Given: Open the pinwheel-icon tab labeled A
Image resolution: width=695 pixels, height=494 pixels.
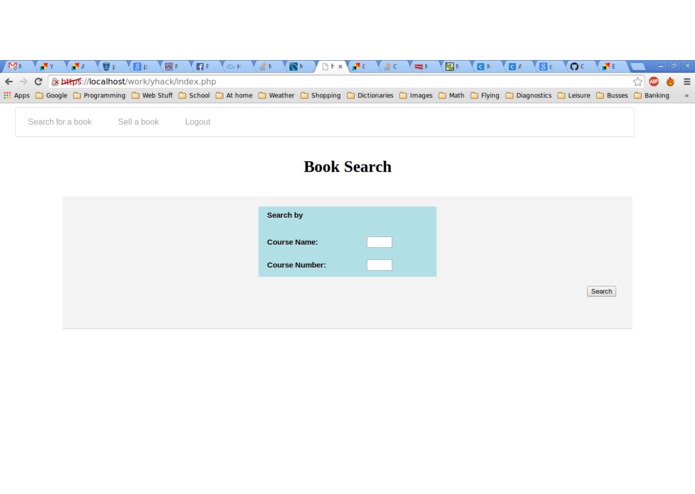Looking at the screenshot, I should (78, 66).
